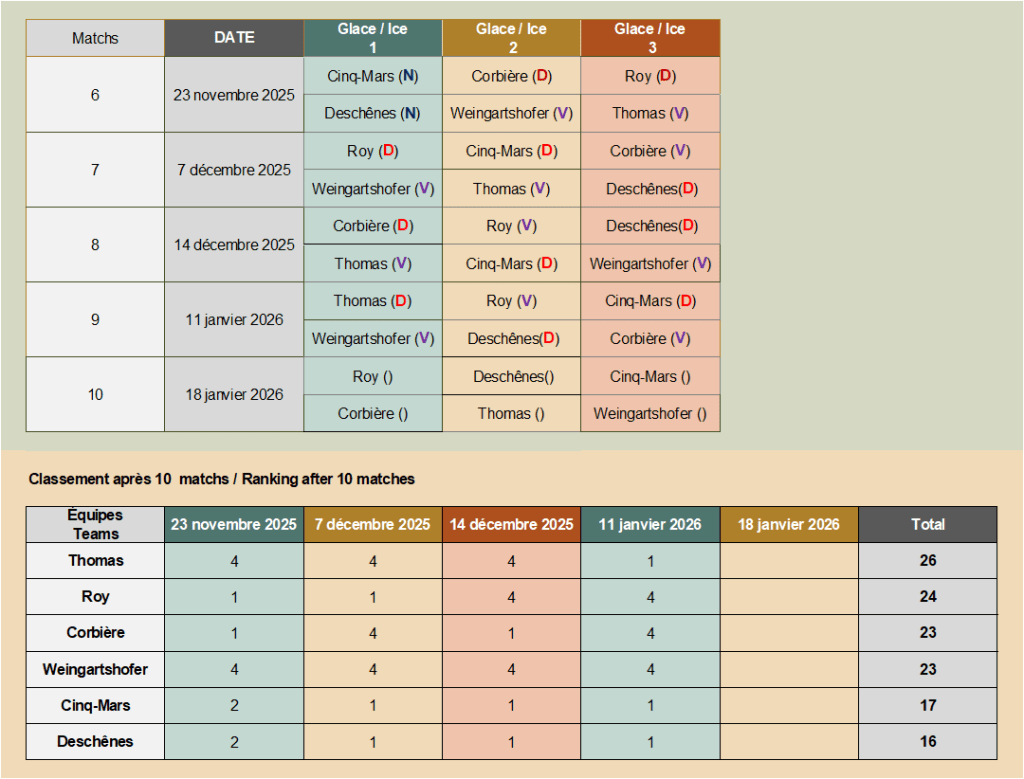Click "Roy ()" in the match 10 row
This screenshot has height=779, width=1024.
pyautogui.click(x=373, y=377)
